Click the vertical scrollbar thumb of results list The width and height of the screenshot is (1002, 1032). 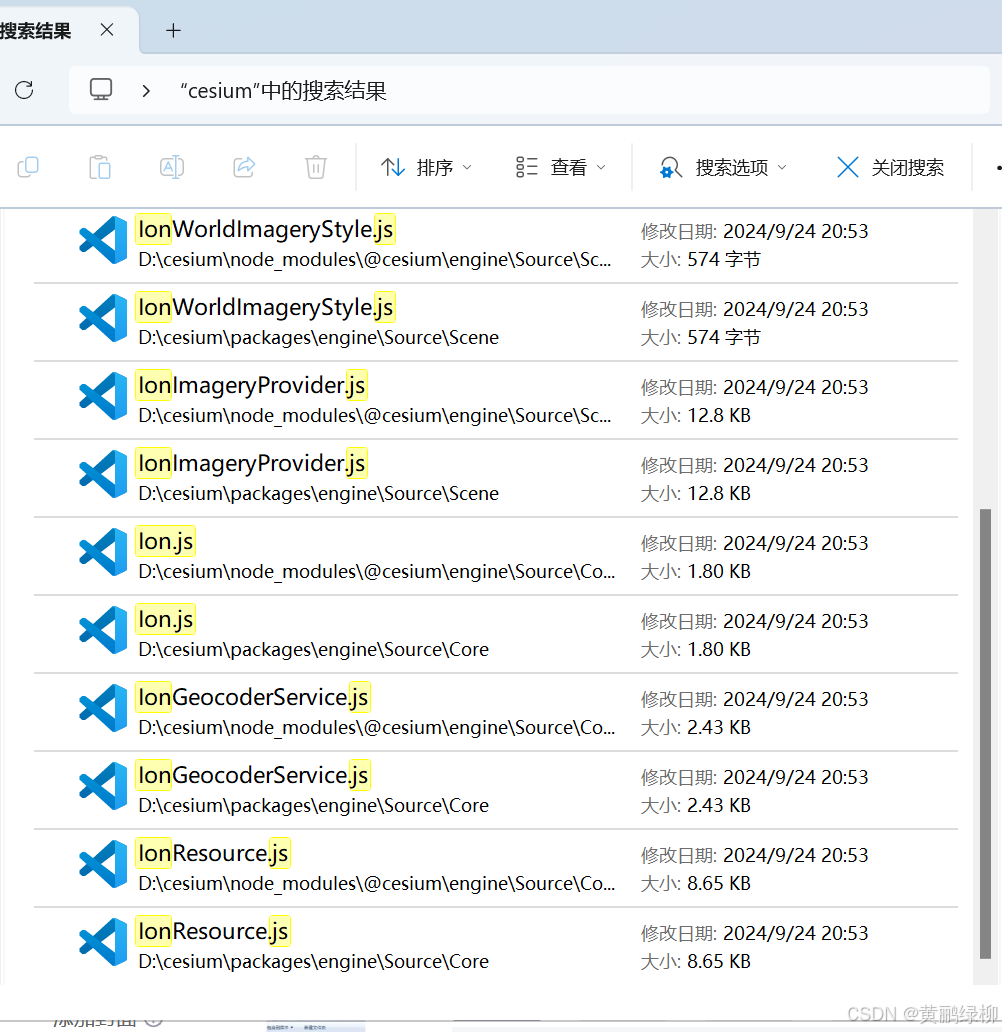tap(986, 733)
